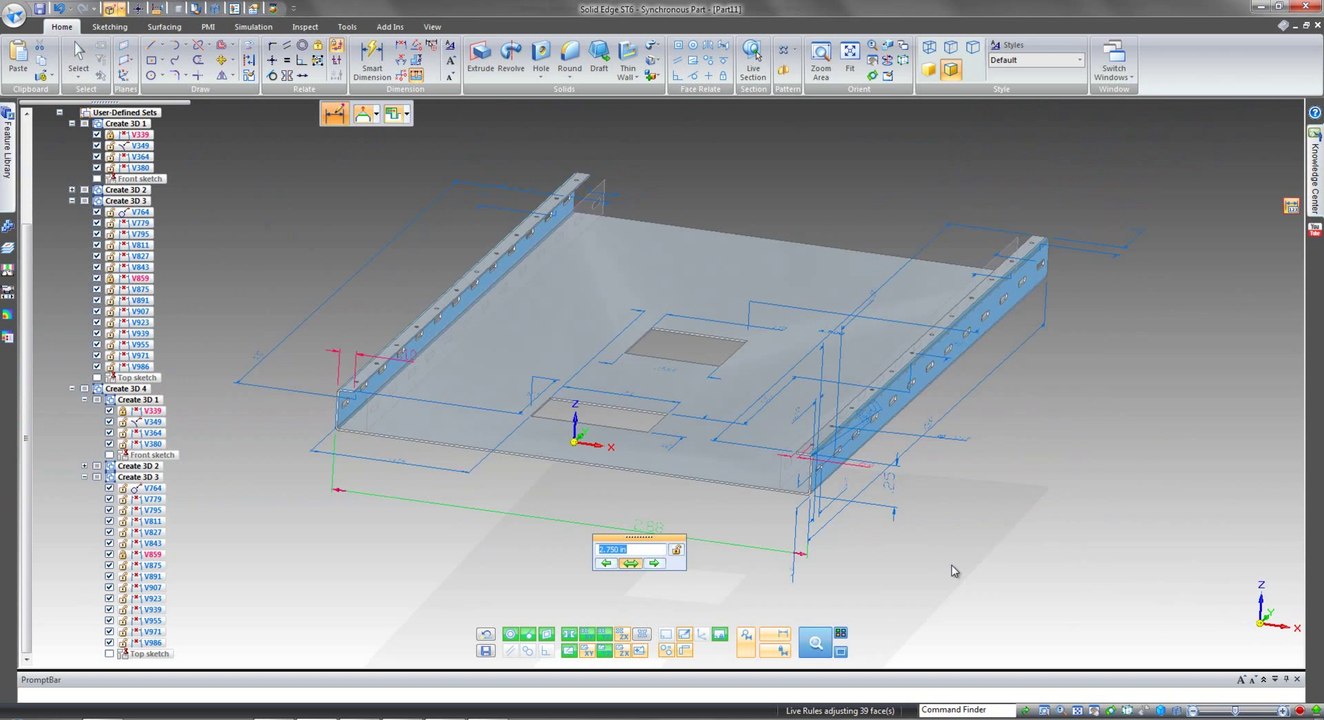Open the PMI ribbon tab

(x=208, y=27)
